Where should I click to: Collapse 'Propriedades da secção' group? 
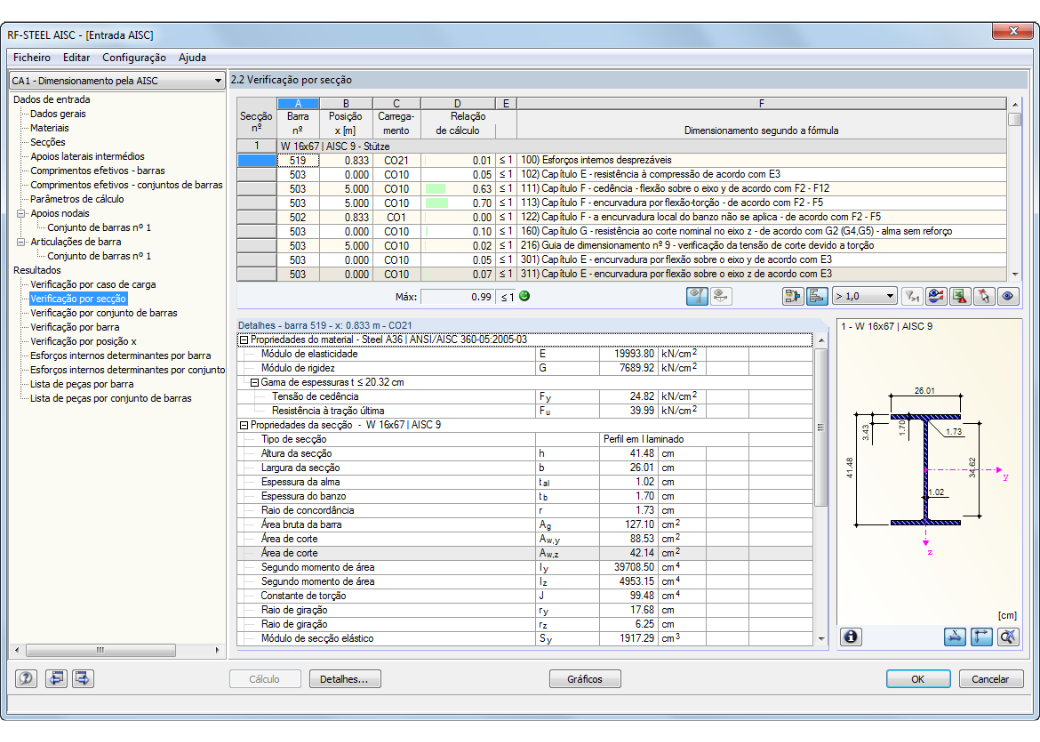point(243,425)
